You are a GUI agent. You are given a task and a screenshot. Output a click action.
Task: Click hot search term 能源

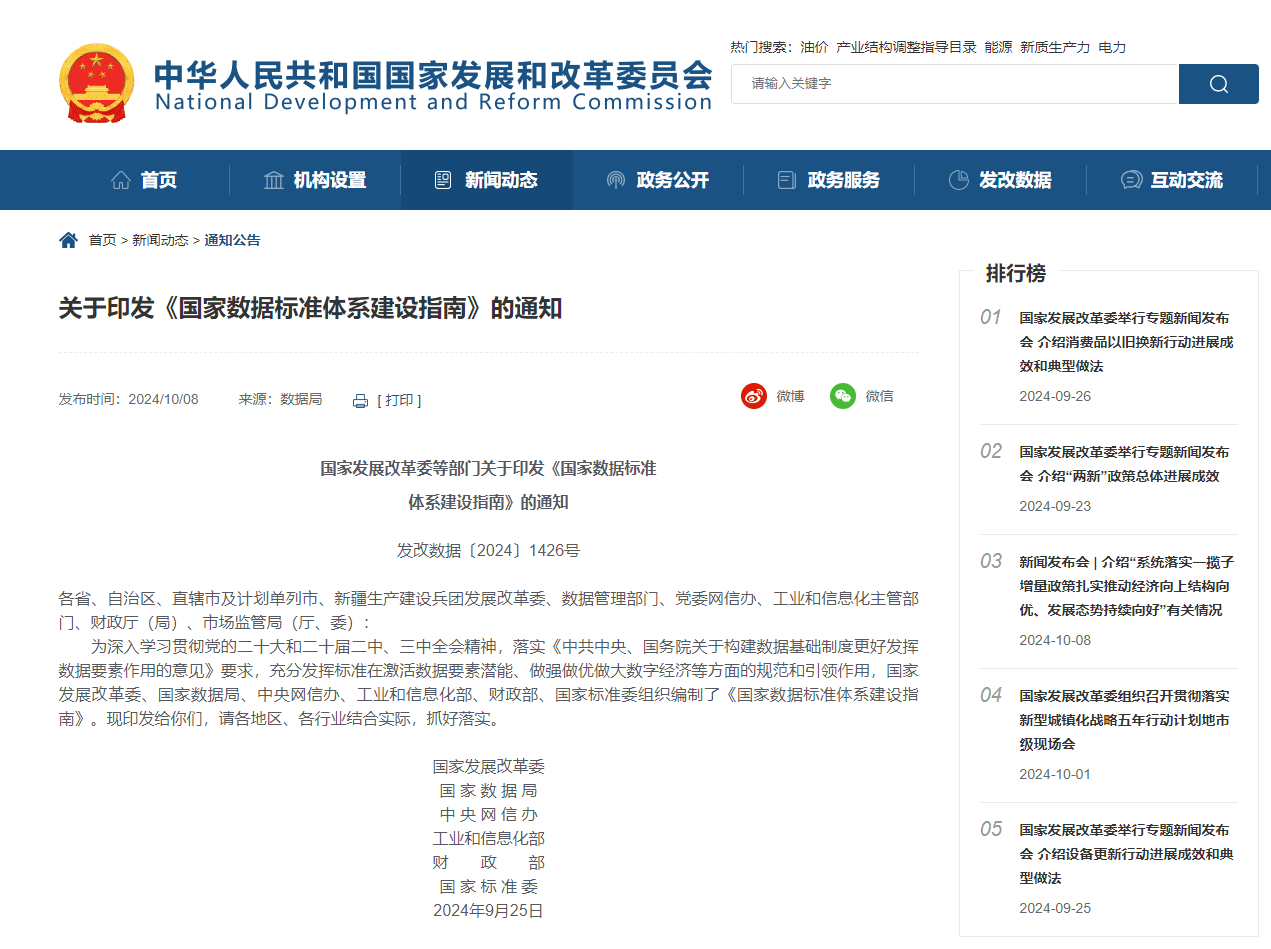point(998,47)
